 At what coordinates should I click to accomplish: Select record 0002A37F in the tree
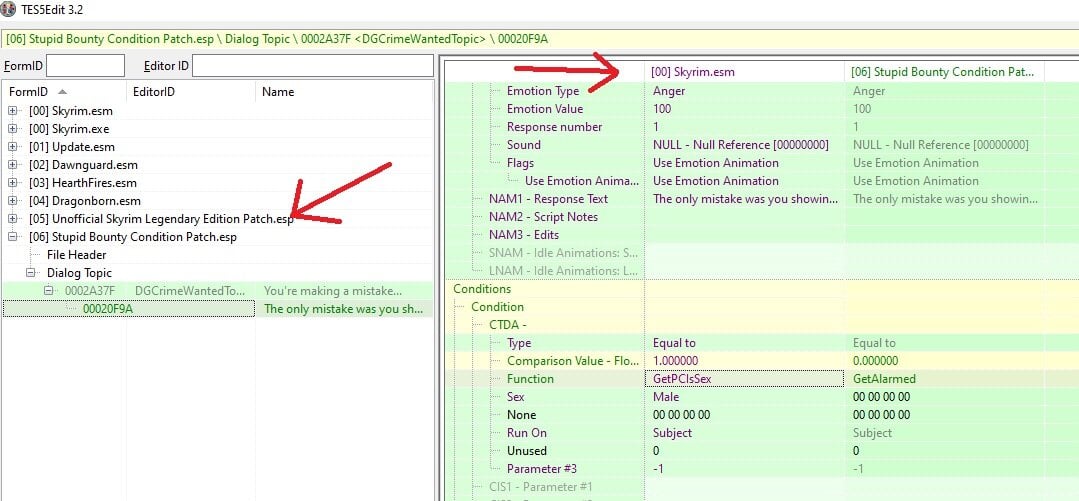pos(90,290)
